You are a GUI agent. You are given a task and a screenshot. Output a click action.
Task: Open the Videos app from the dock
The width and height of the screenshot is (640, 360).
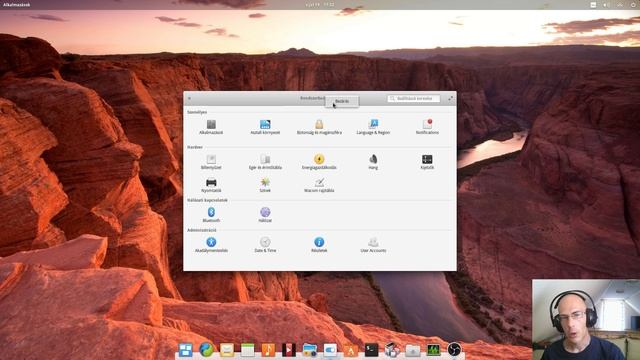point(289,350)
